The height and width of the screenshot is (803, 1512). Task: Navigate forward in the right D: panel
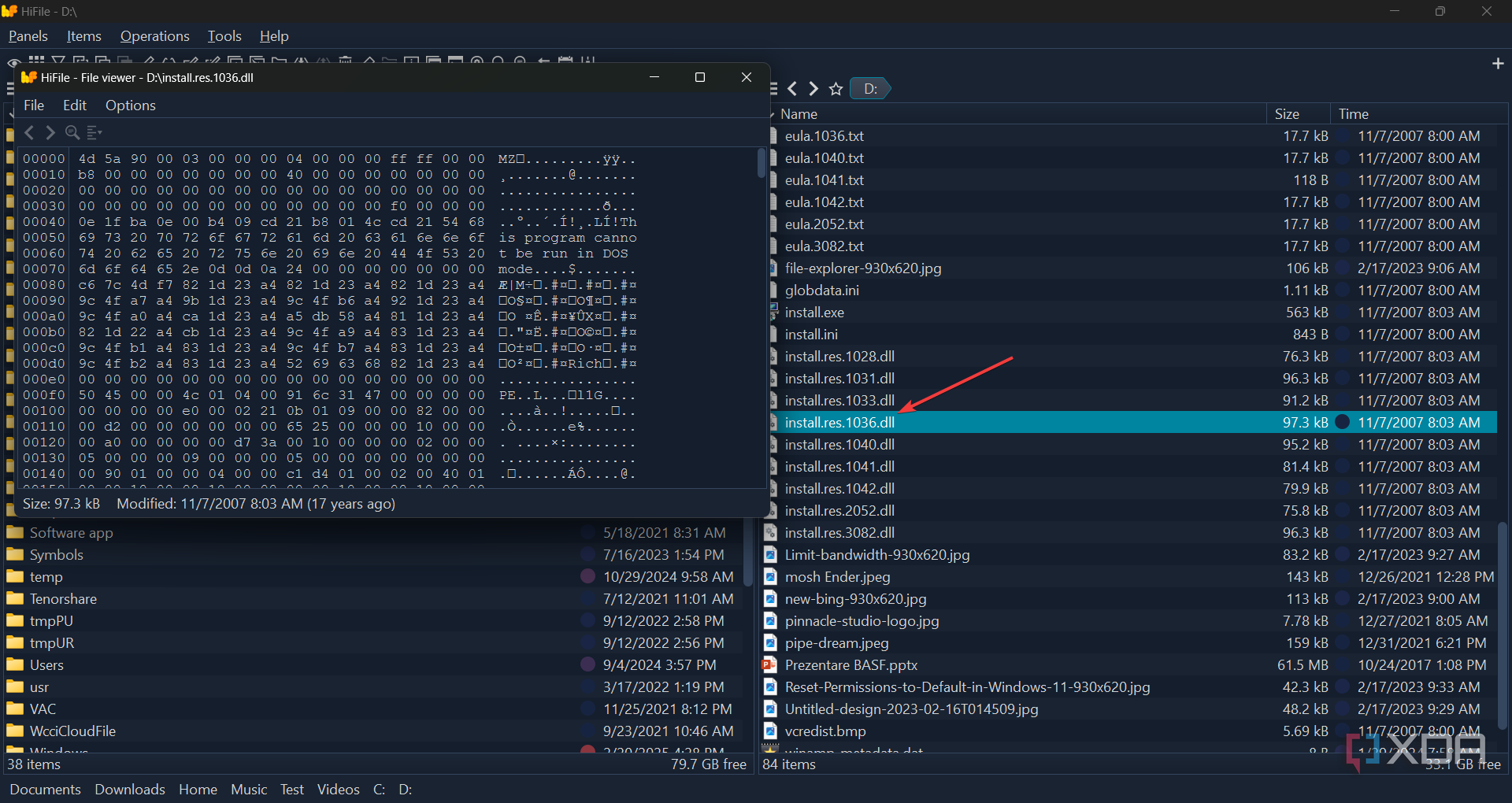point(813,89)
